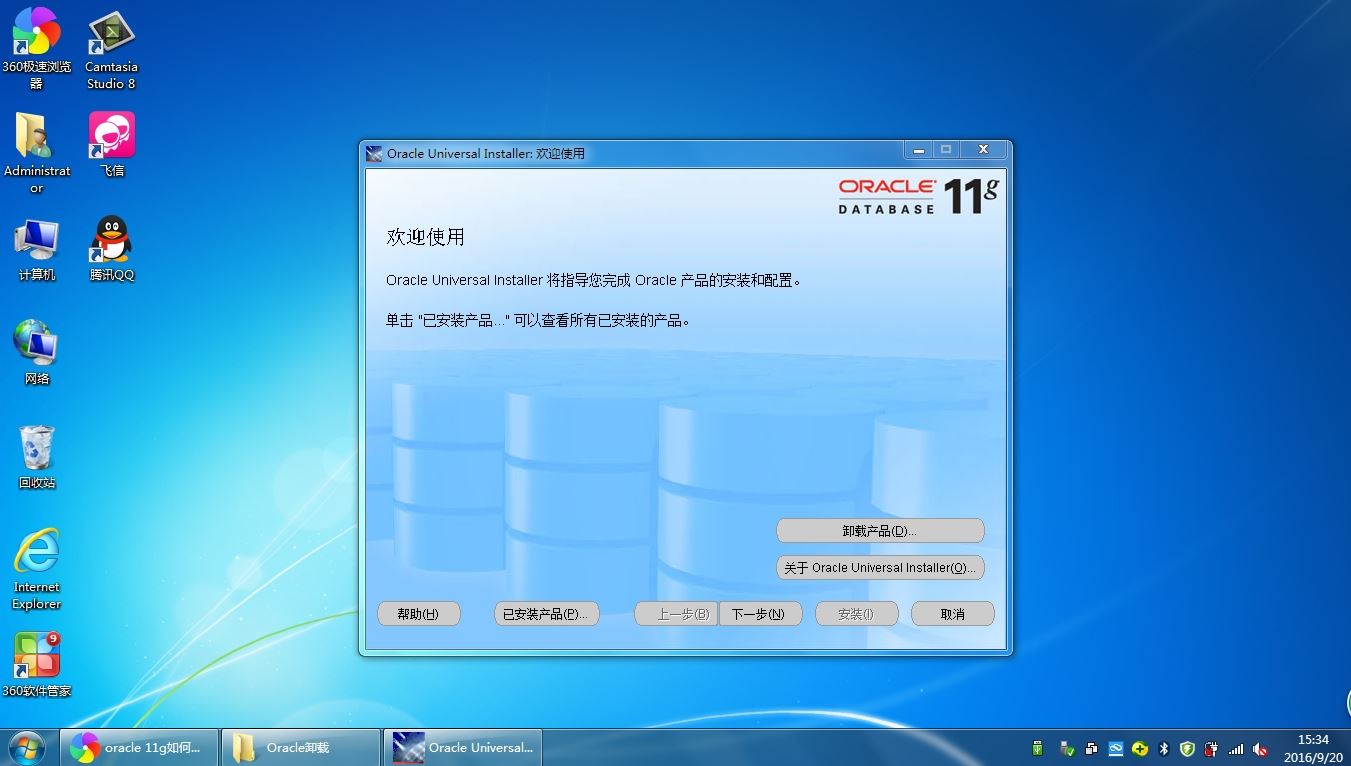1351x766 pixels.
Task: Click the muted speaker volume tray icon
Action: [x=1260, y=749]
